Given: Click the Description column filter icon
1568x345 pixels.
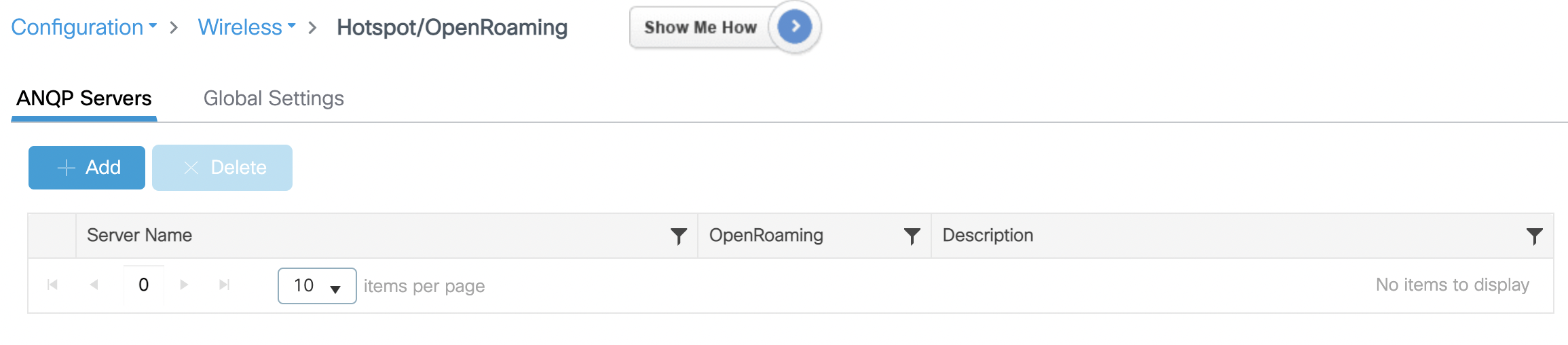Looking at the screenshot, I should [x=1534, y=236].
